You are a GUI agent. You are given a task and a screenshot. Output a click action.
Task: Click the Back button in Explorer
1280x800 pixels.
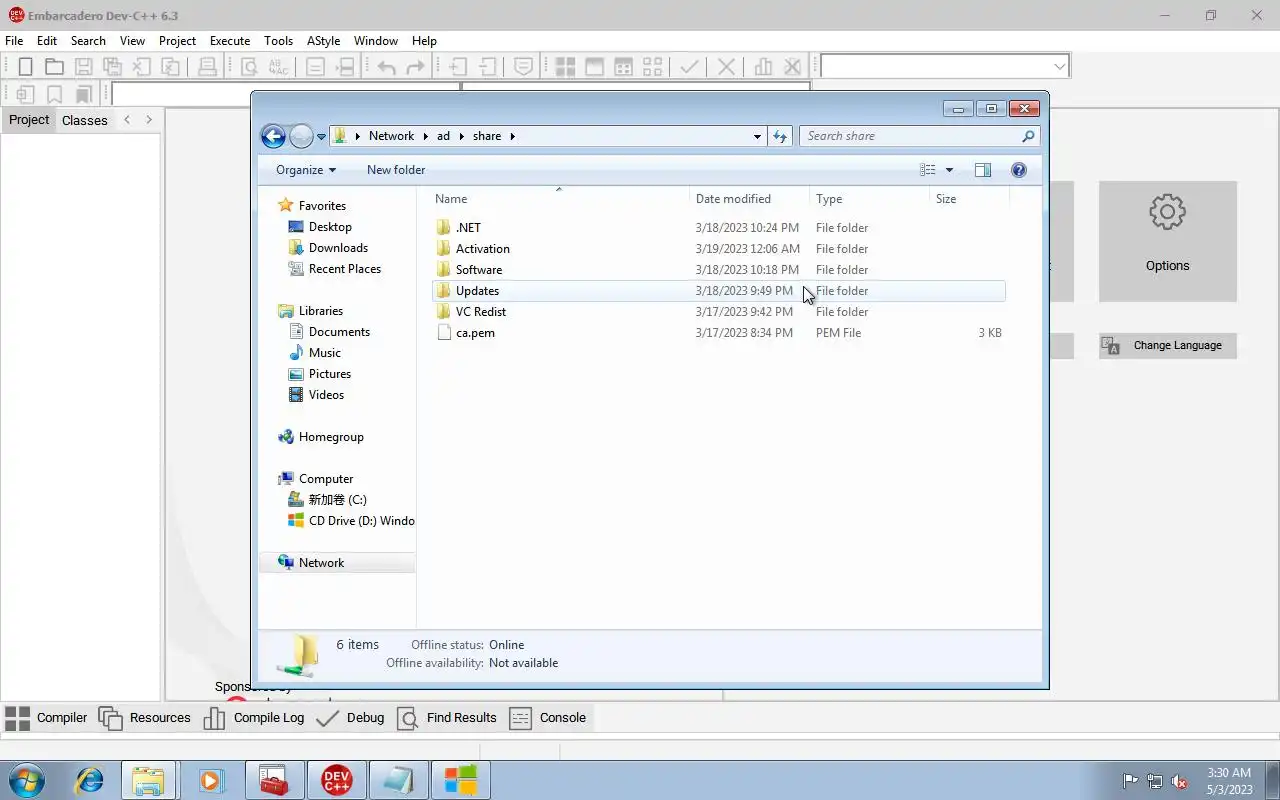273,136
